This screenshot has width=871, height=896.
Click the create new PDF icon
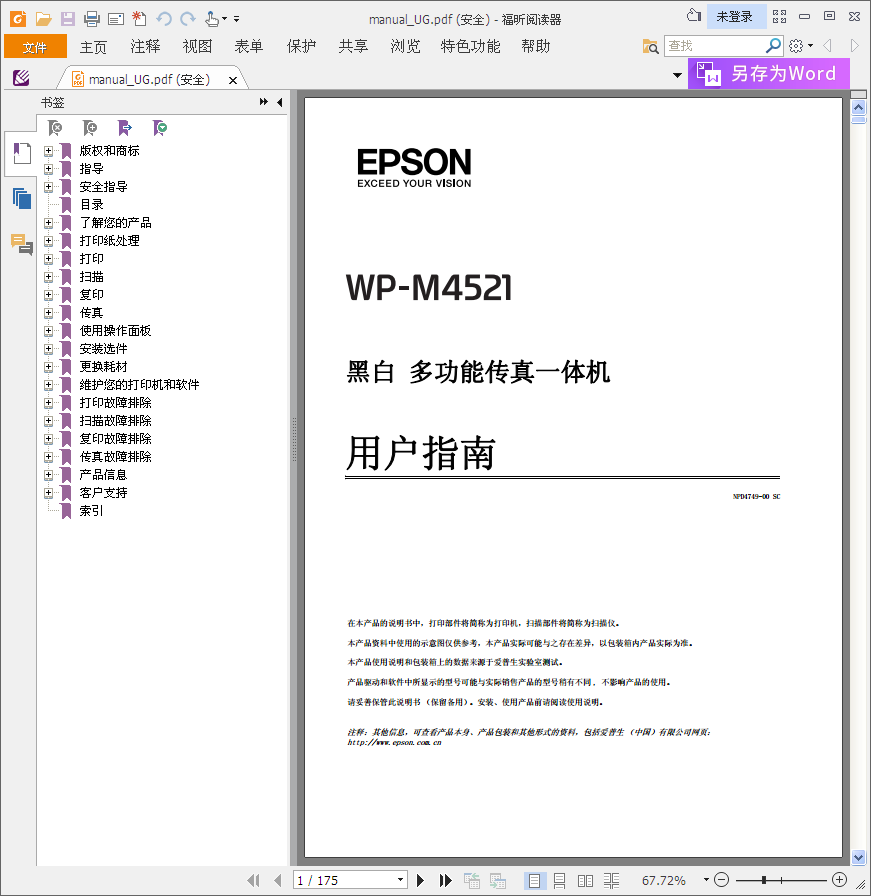pos(139,18)
